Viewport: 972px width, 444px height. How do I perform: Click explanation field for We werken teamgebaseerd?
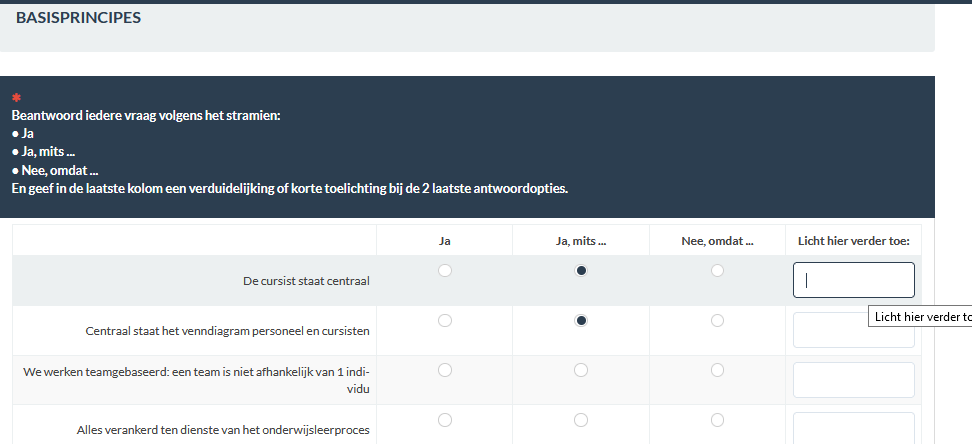[854, 380]
